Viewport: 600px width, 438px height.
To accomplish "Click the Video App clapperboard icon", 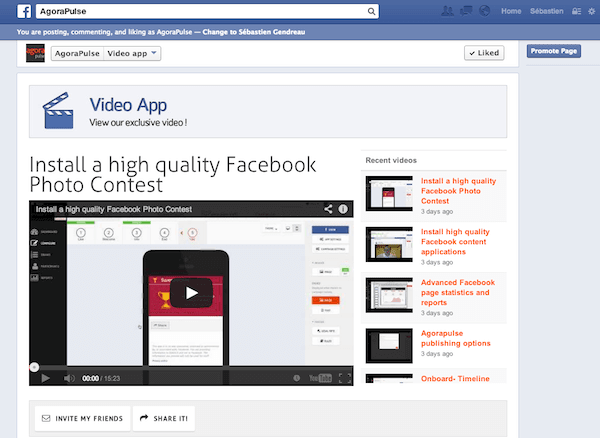I will tap(58, 110).
